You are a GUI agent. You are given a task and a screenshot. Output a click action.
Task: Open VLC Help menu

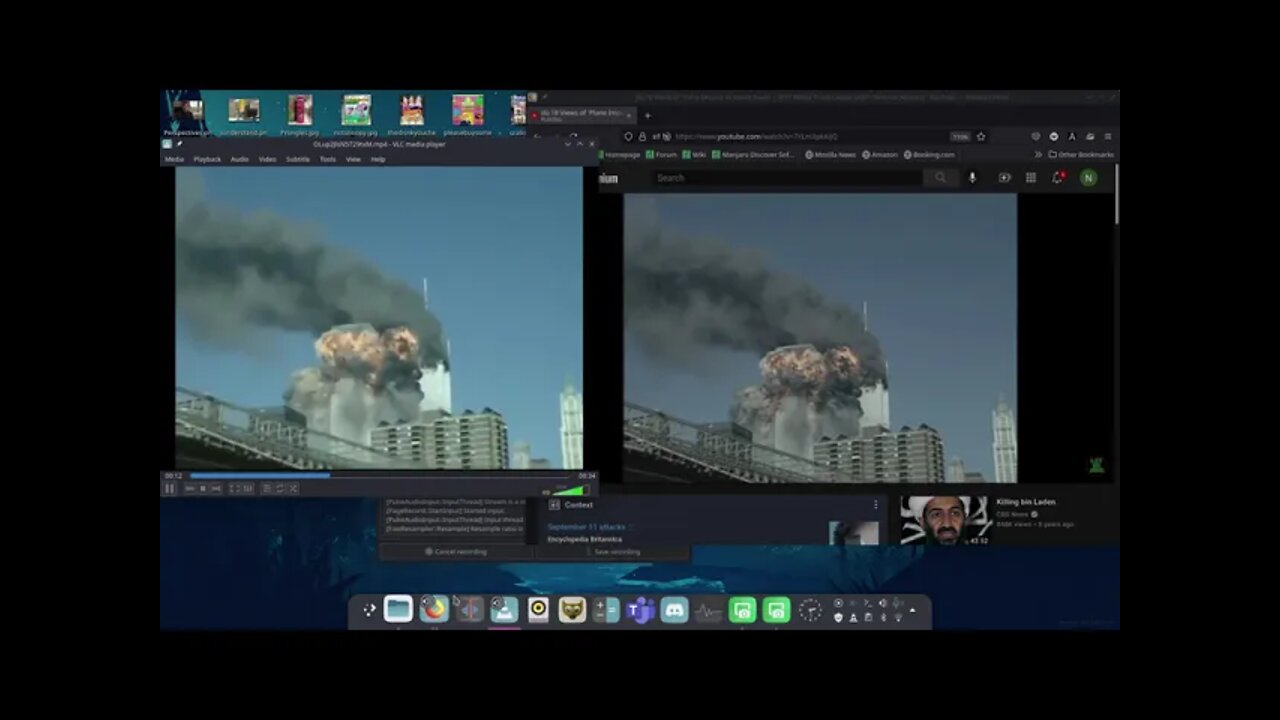378,159
